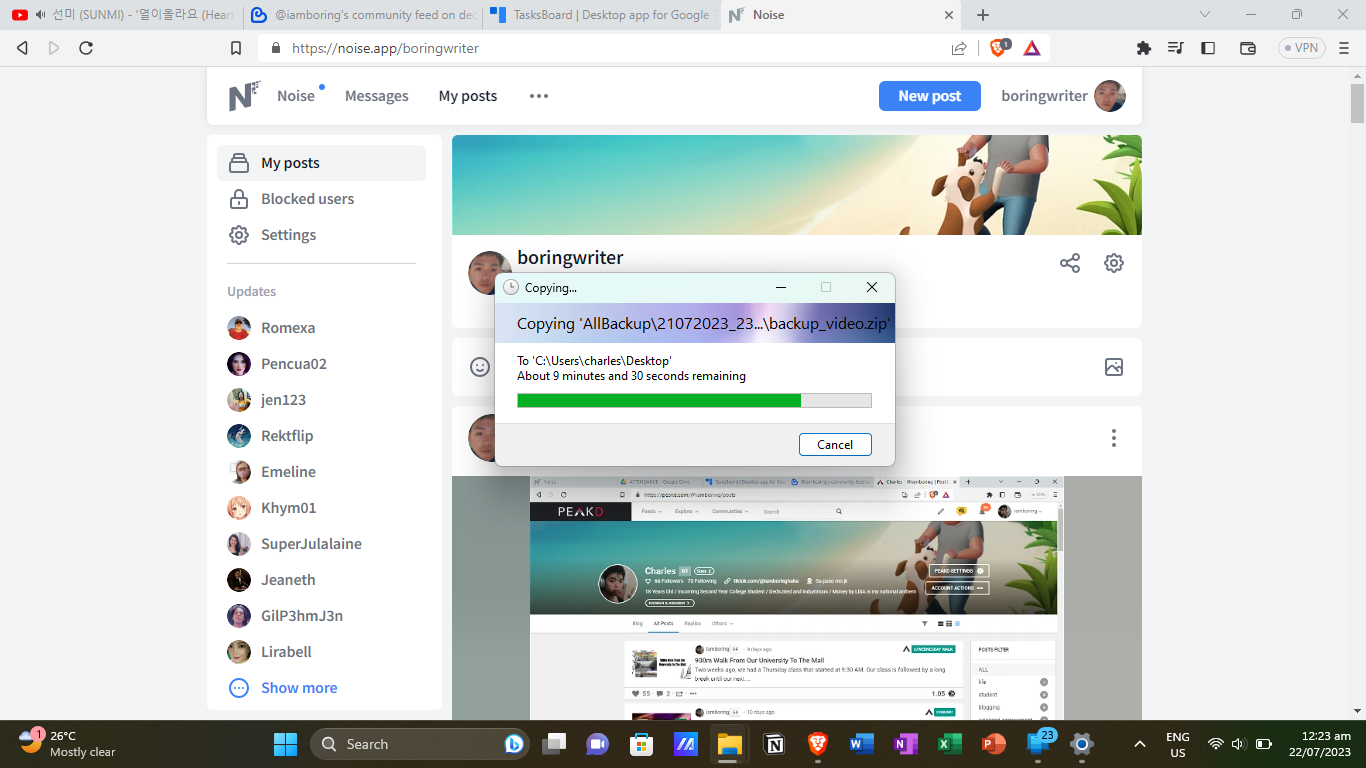Click the boringwriter avatar in header
The height and width of the screenshot is (768, 1366).
[x=1110, y=96]
